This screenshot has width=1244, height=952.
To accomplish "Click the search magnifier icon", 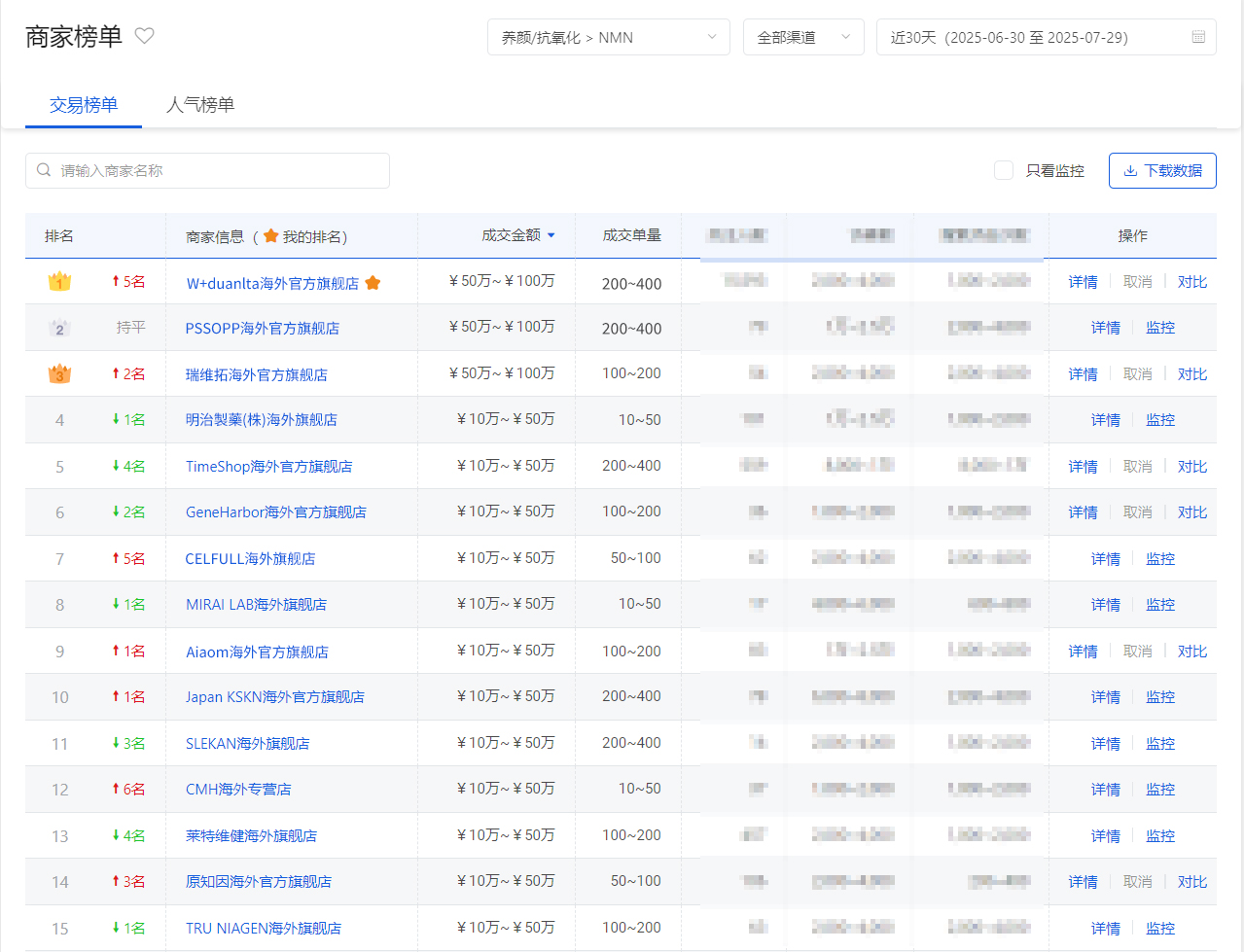I will coord(44,170).
